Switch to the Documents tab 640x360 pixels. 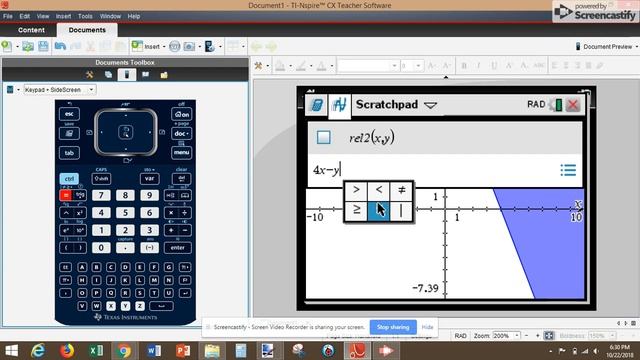coord(87,30)
